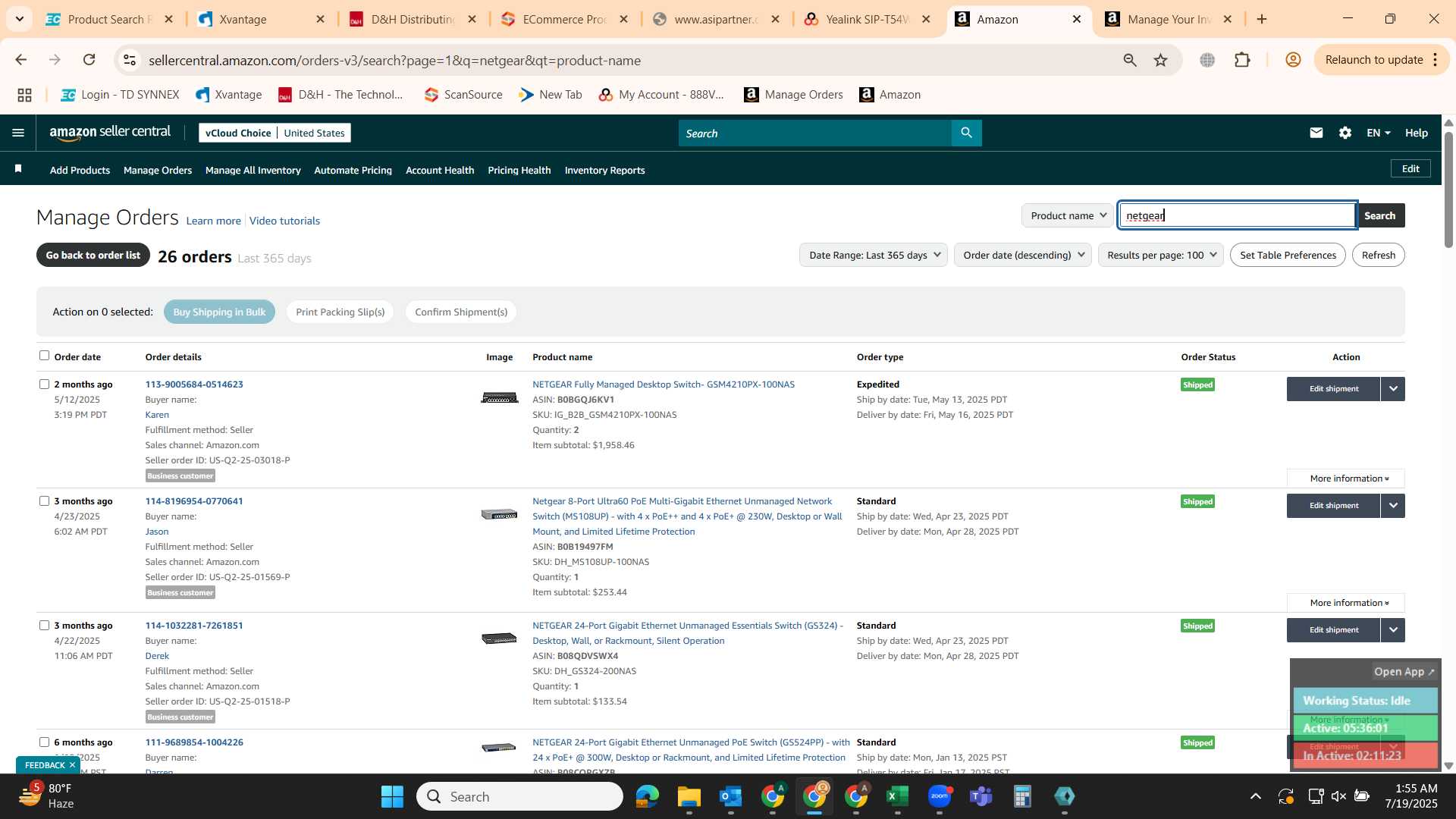This screenshot has width=1456, height=819.
Task: Open the Chrome profile avatar
Action: coord(1293,60)
